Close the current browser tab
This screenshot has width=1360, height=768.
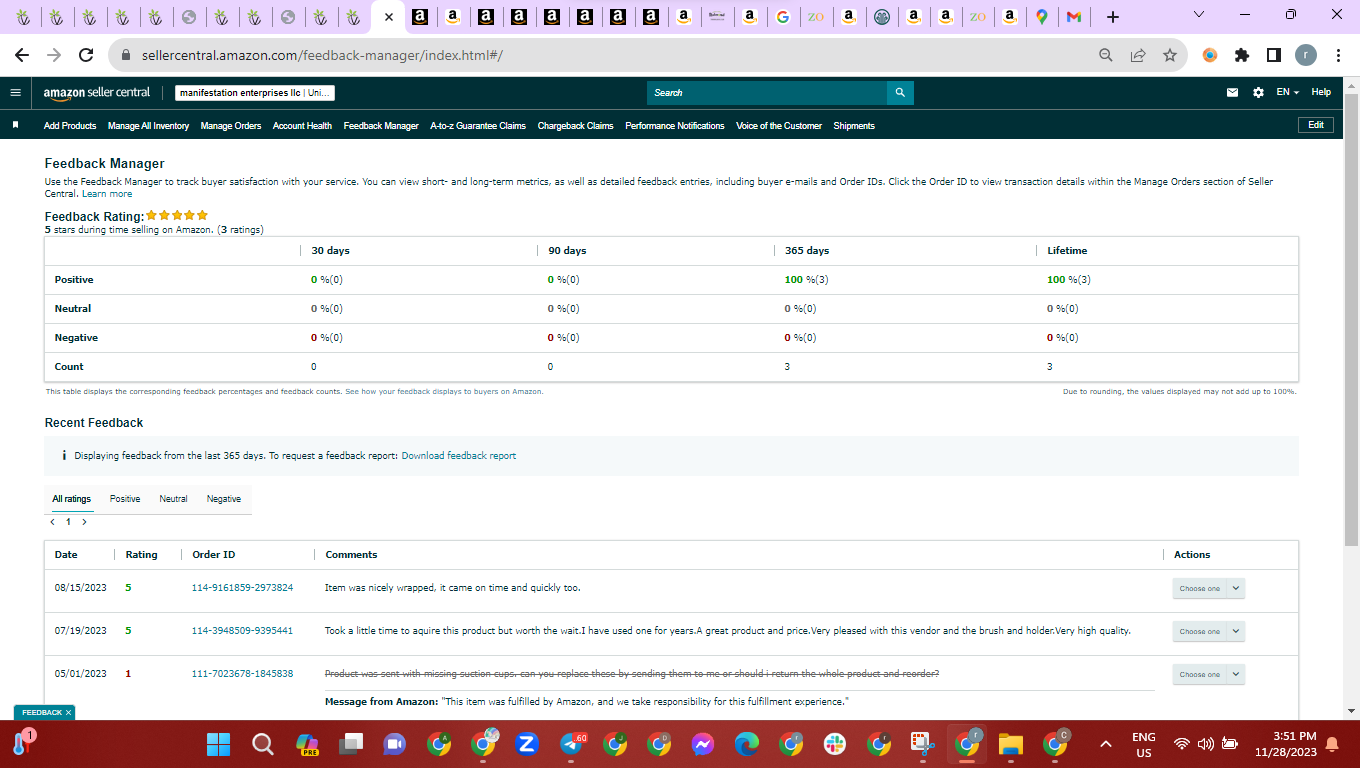389,17
